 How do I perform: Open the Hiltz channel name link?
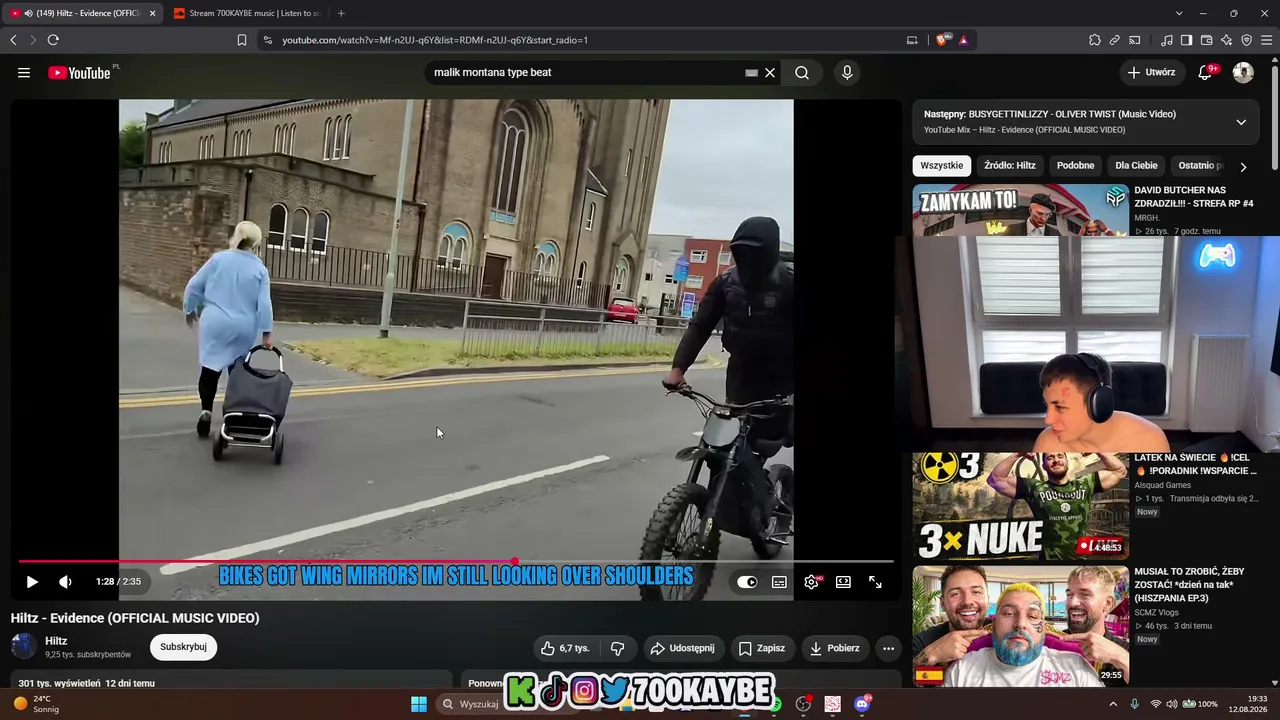tap(56, 641)
